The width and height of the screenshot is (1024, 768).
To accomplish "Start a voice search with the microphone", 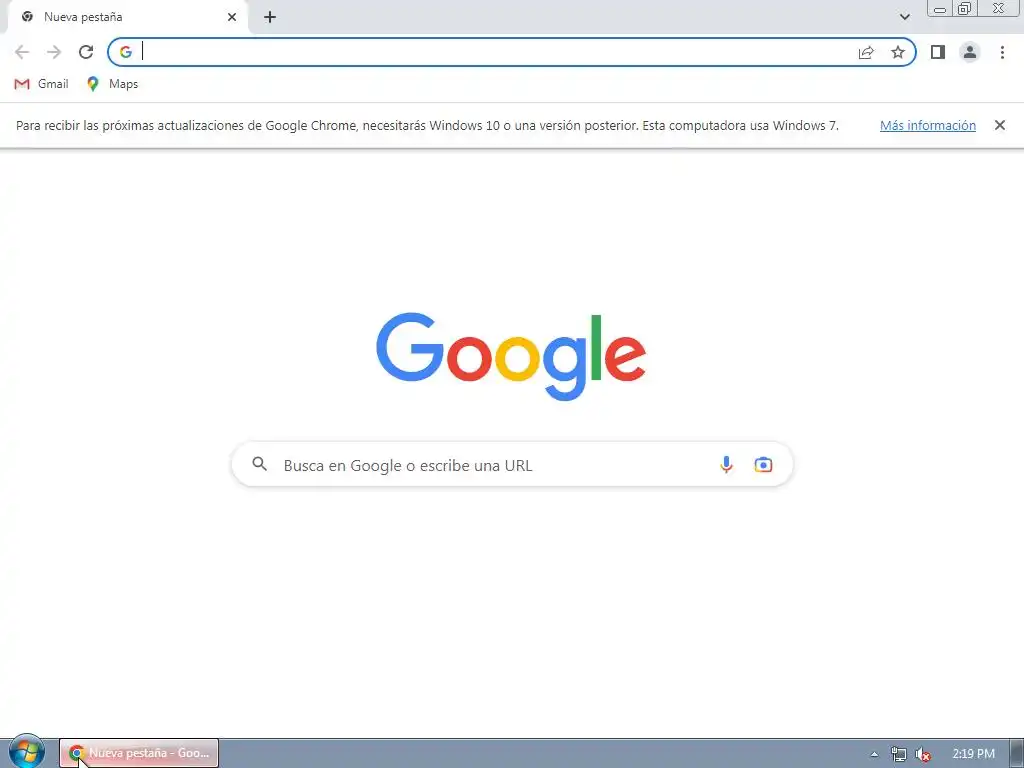I will (726, 464).
